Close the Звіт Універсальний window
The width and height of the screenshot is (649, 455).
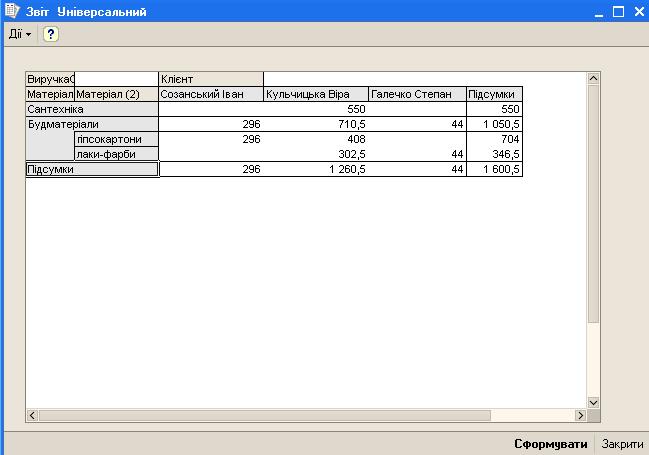click(x=639, y=12)
